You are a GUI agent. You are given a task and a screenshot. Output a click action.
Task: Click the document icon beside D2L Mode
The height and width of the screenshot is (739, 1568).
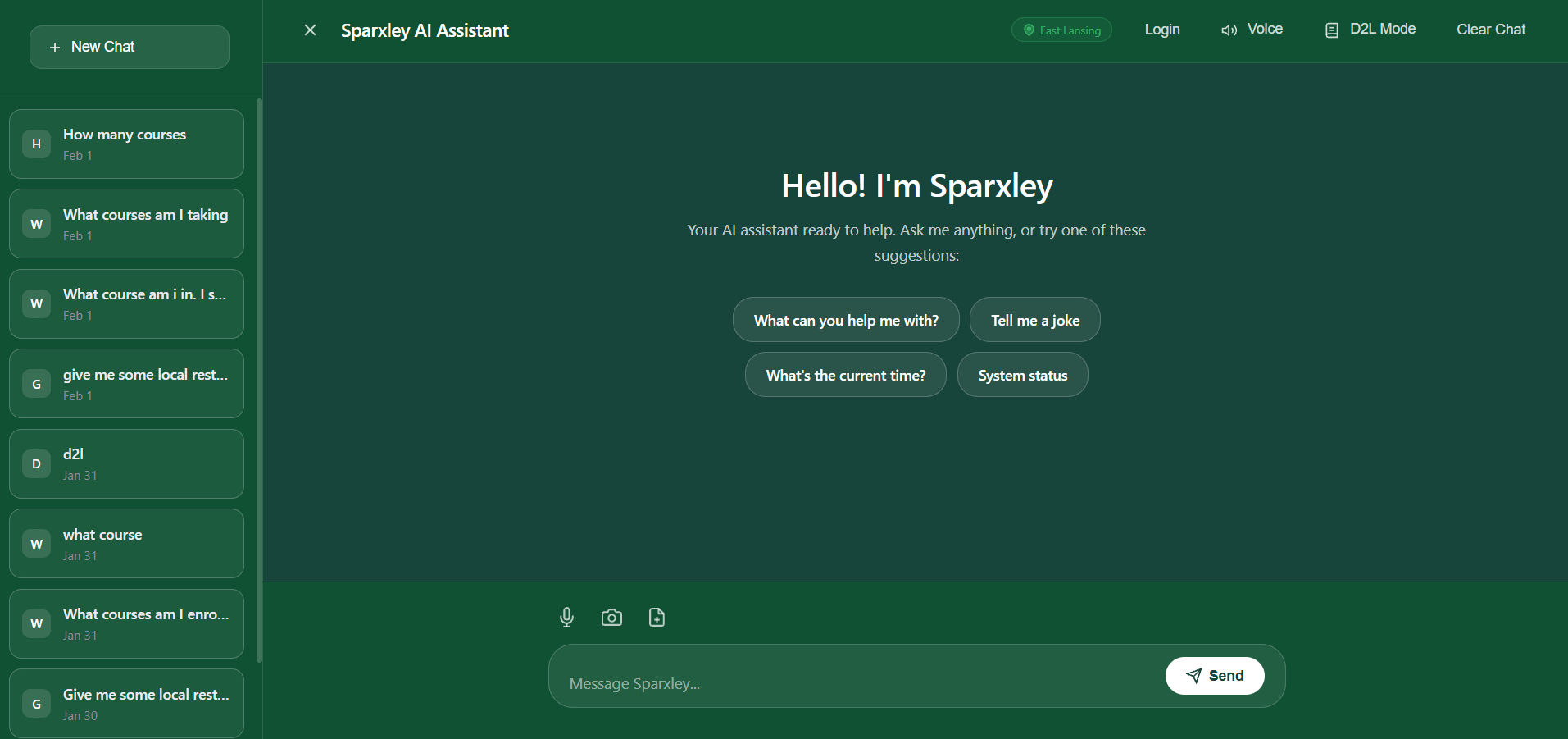[1332, 30]
